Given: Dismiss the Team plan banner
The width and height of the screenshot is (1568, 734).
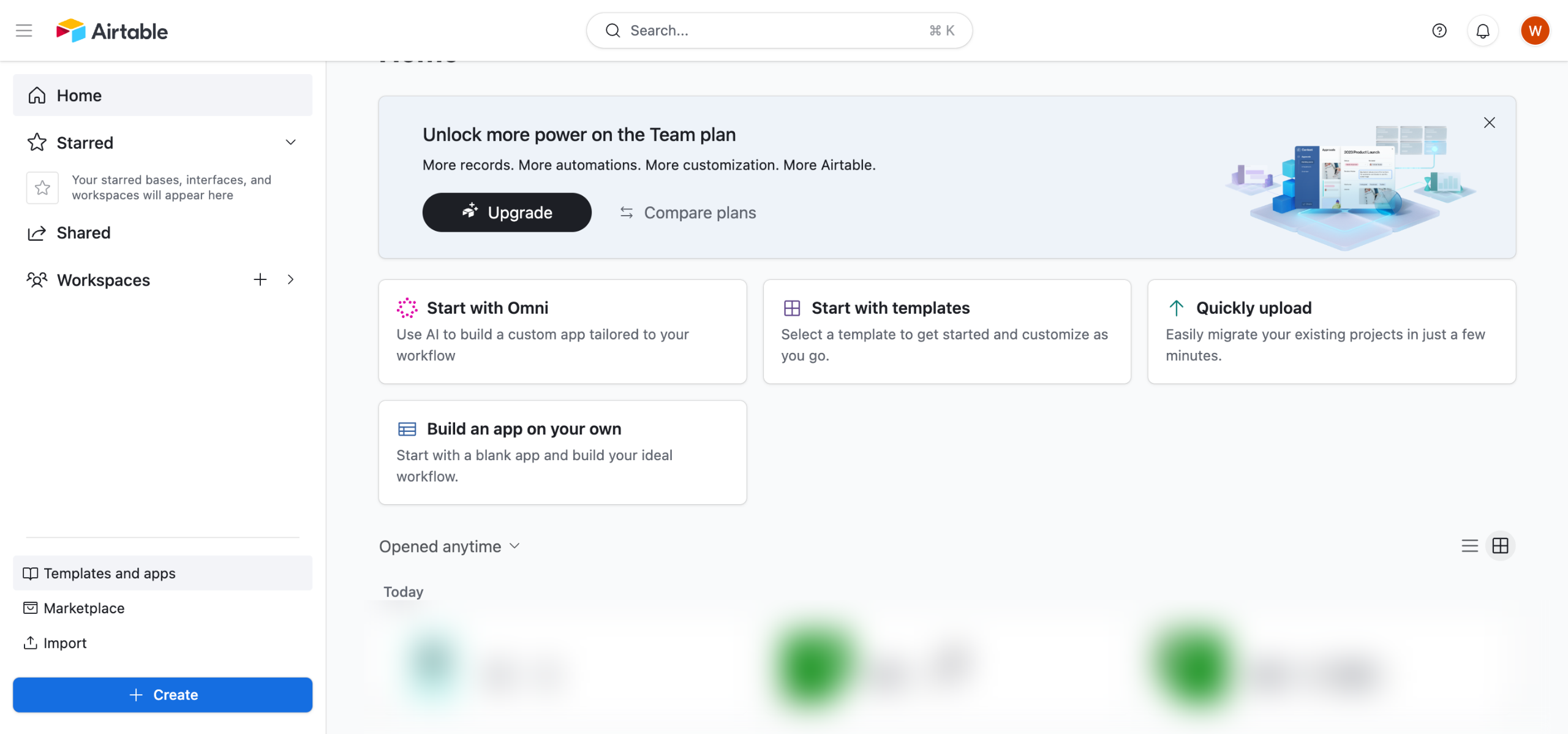Looking at the screenshot, I should (1490, 123).
